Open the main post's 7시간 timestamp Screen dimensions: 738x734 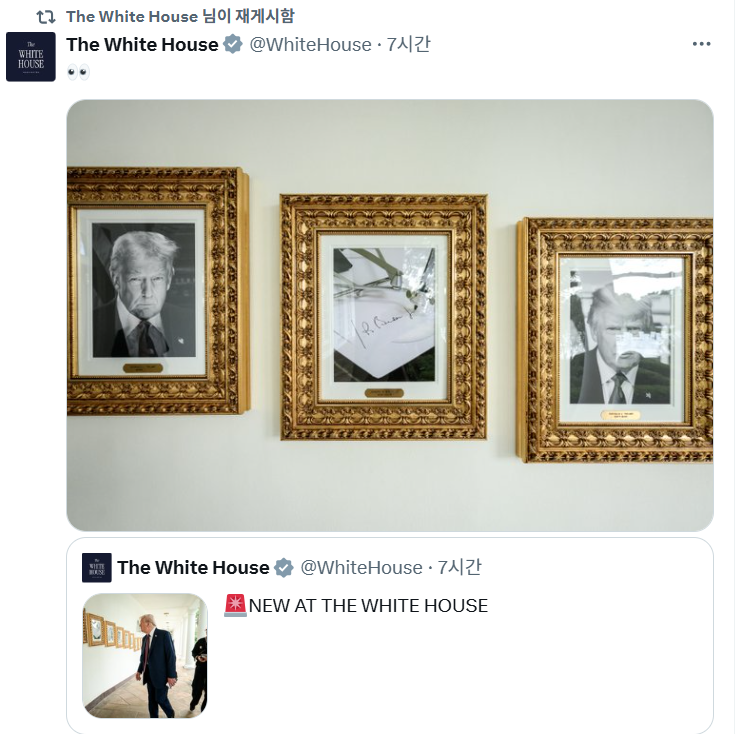(x=409, y=45)
